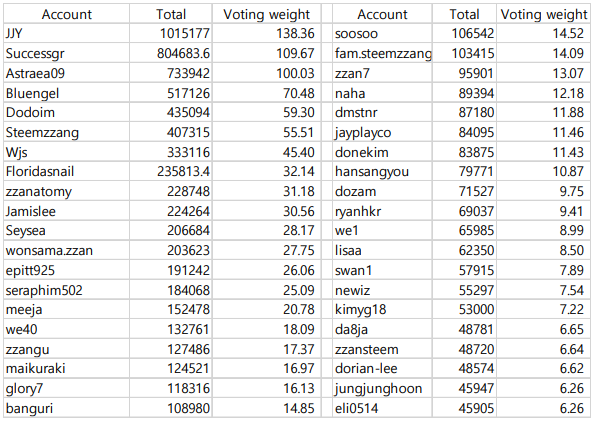This screenshot has height=423, width=595.
Task: Click the jayplayco account cell
Action: coord(382,132)
